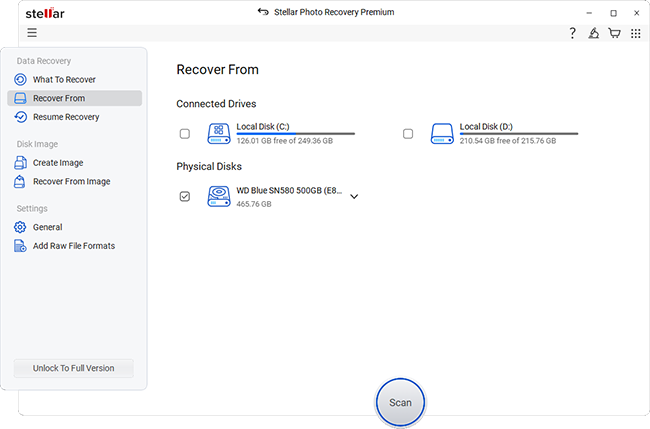Expand the WD Blue SN580 disk chevron
650x429 pixels.
(x=354, y=196)
